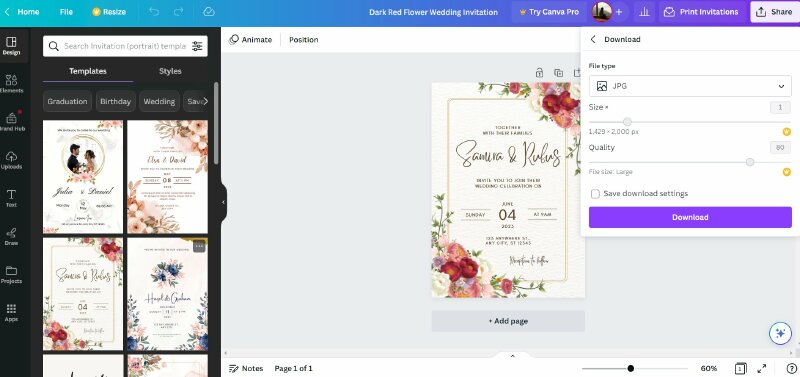The image size is (800, 377).
Task: Click Animate button
Action: [x=251, y=40]
